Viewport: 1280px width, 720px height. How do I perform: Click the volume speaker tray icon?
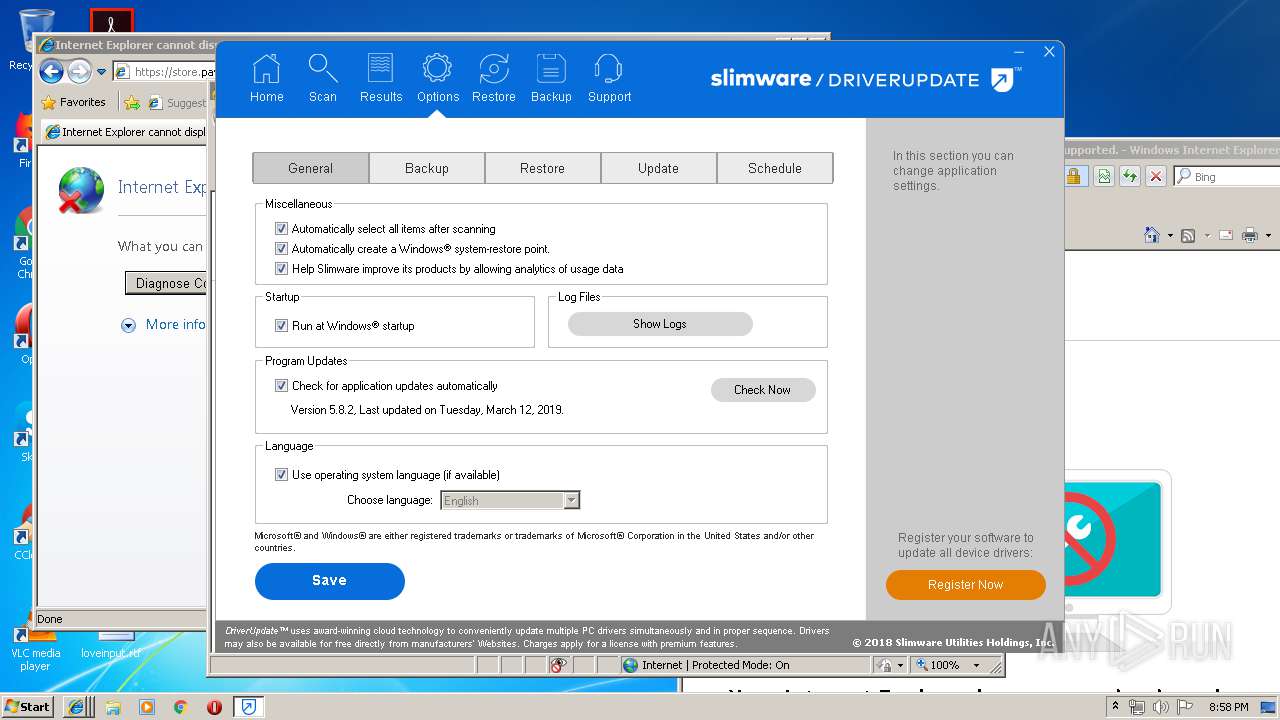[x=1160, y=707]
